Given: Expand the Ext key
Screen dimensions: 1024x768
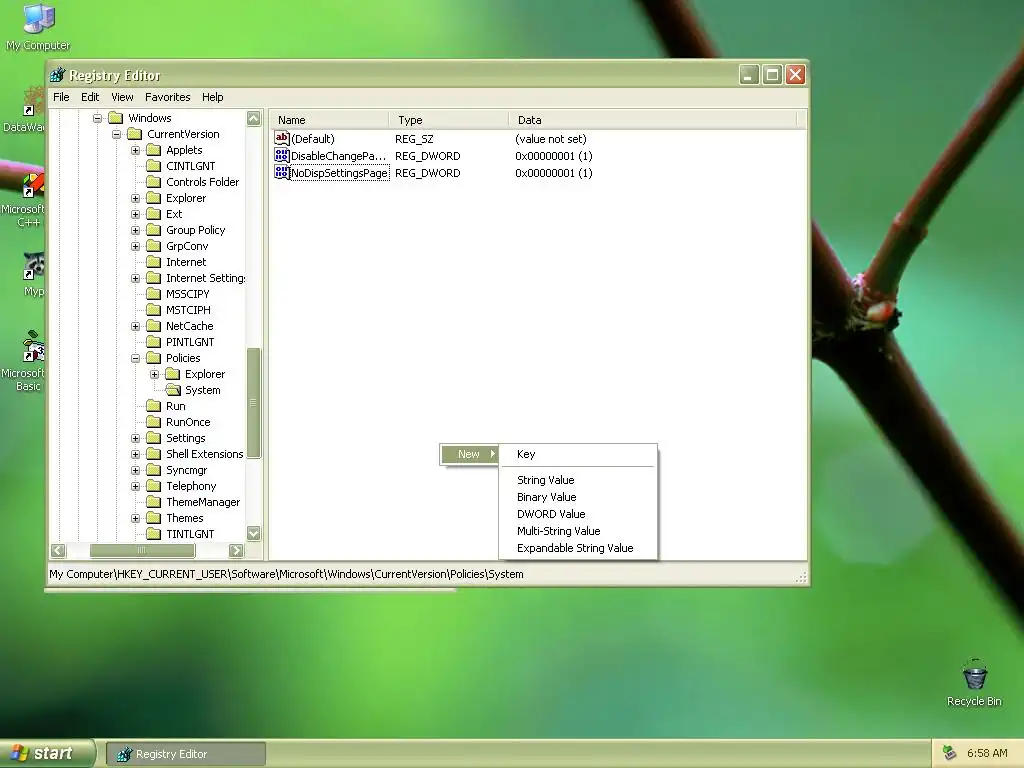Looking at the screenshot, I should [x=135, y=214].
